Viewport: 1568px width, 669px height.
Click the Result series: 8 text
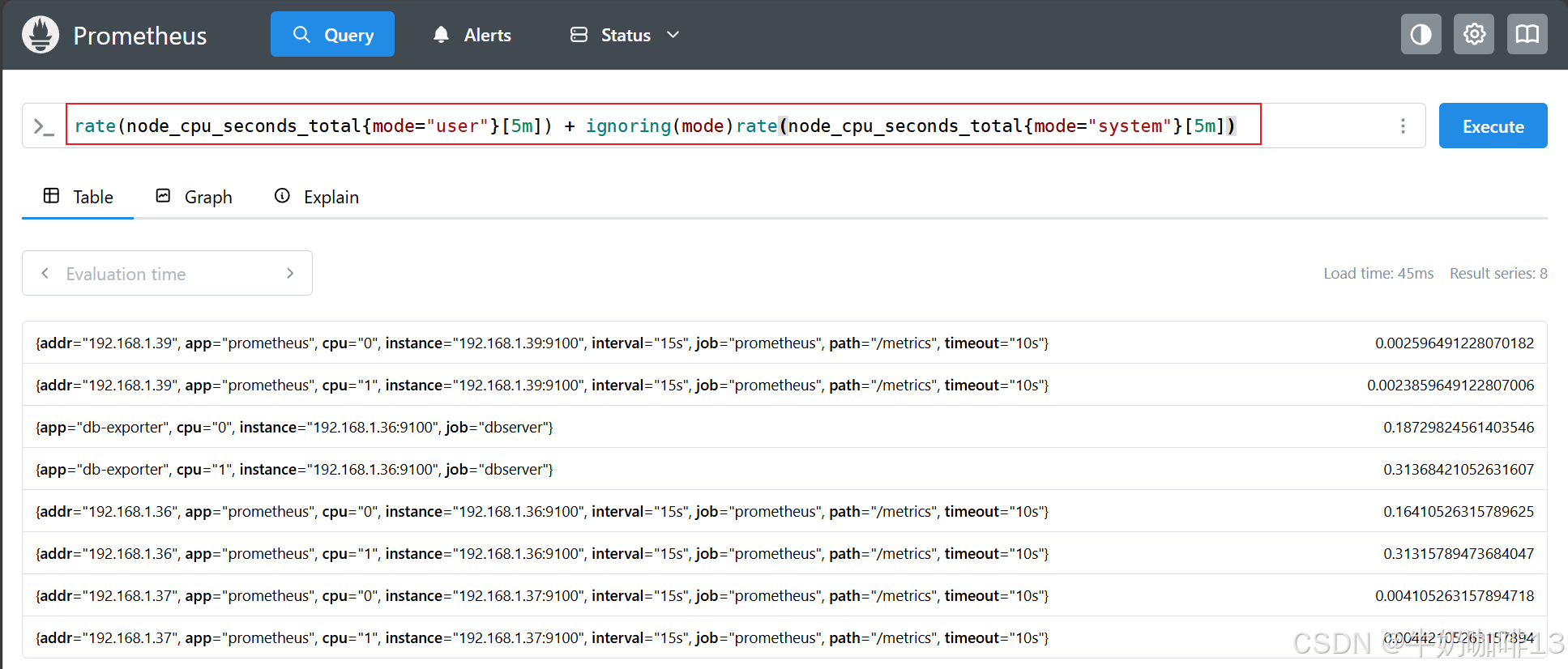coord(1498,274)
